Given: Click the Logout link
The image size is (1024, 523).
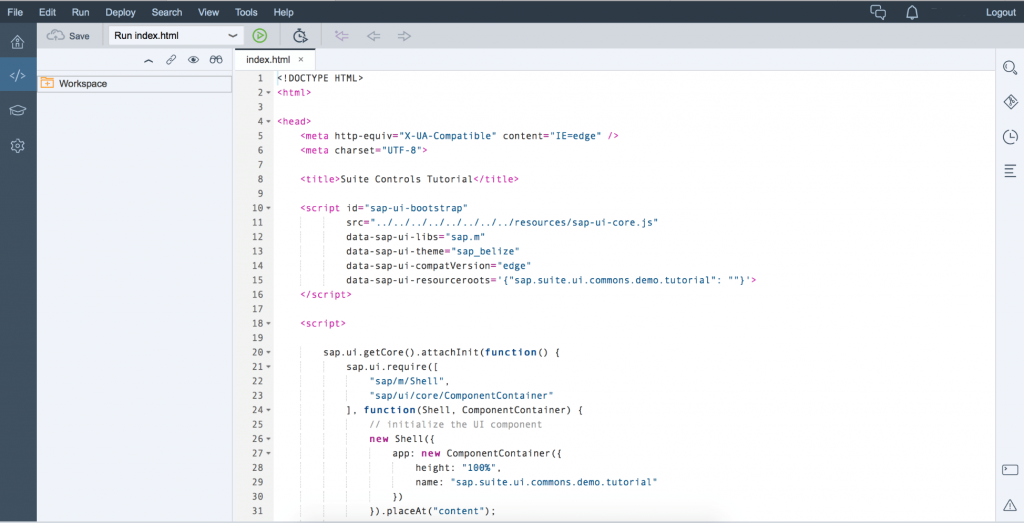Looking at the screenshot, I should coord(1000,12).
